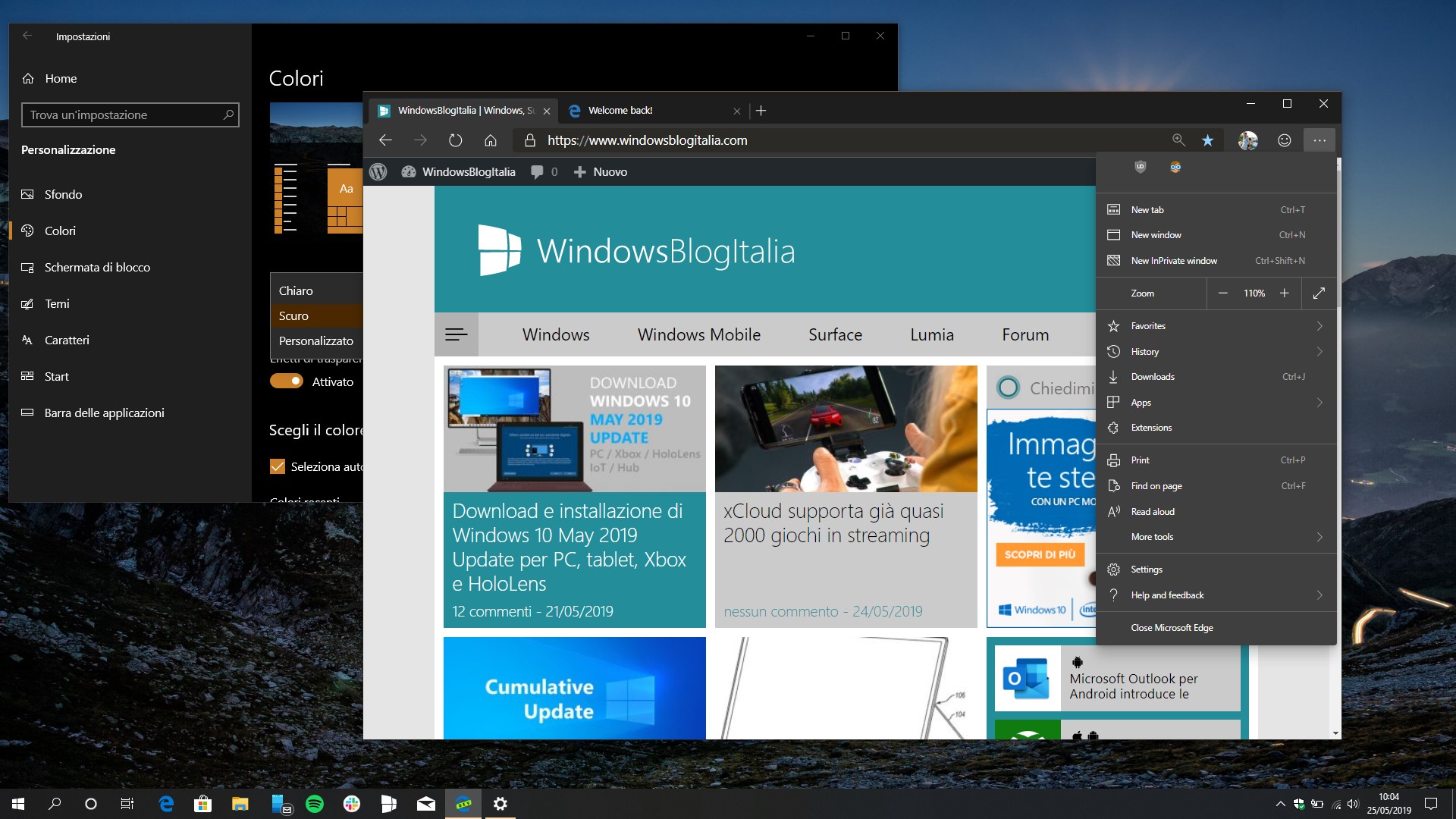Image resolution: width=1456 pixels, height=819 pixels.
Task: Open Spotify from the taskbar
Action: pos(315,804)
